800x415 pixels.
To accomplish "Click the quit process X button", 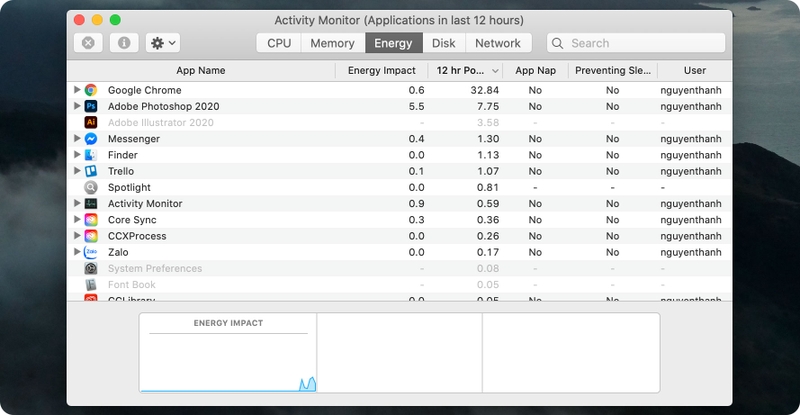I will tap(88, 43).
